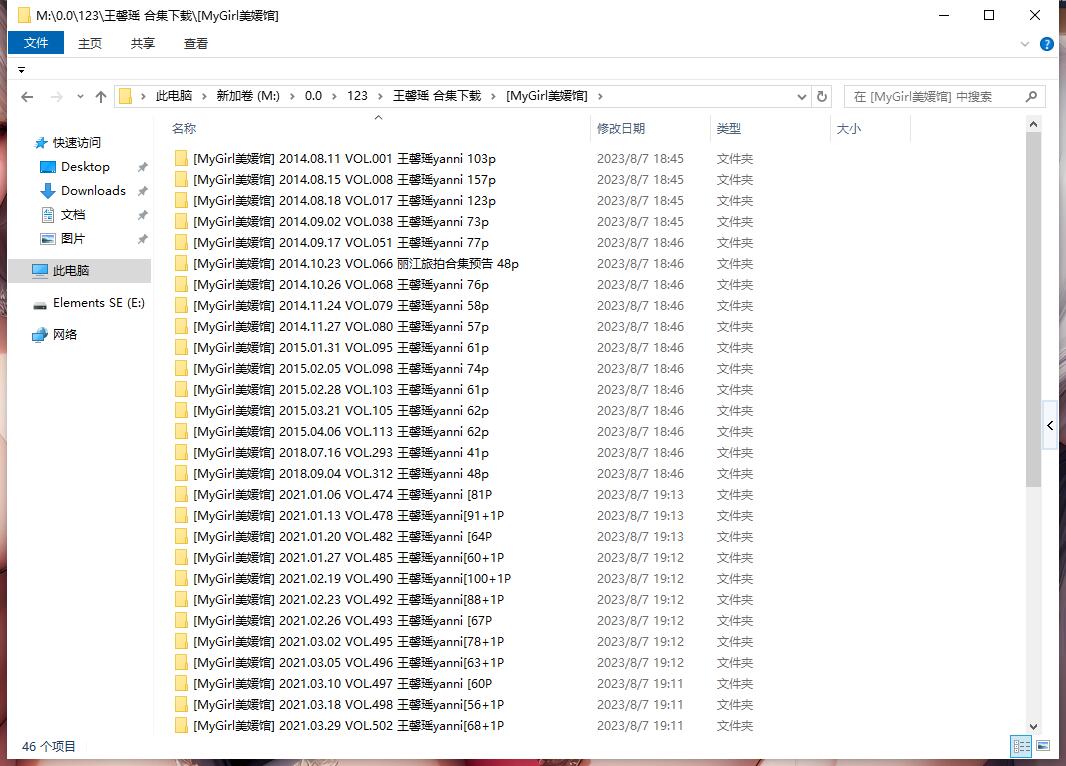Open the Elements SE (E:) drive
The image size is (1066, 766).
coord(98,303)
